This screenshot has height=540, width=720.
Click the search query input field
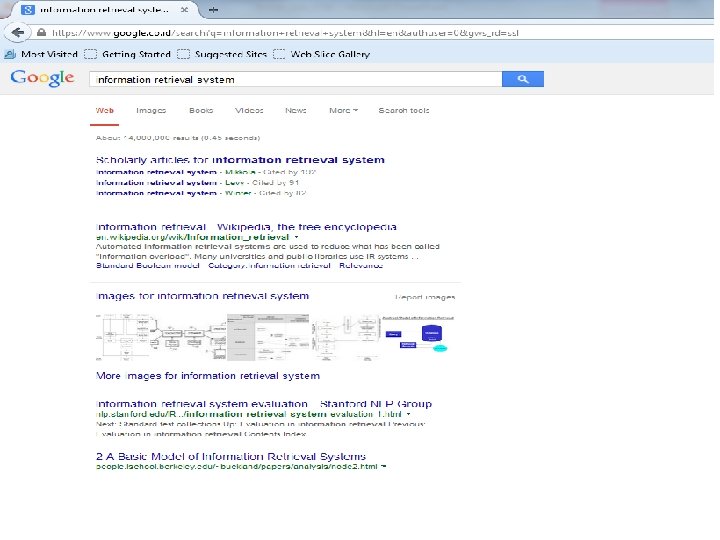pos(296,79)
